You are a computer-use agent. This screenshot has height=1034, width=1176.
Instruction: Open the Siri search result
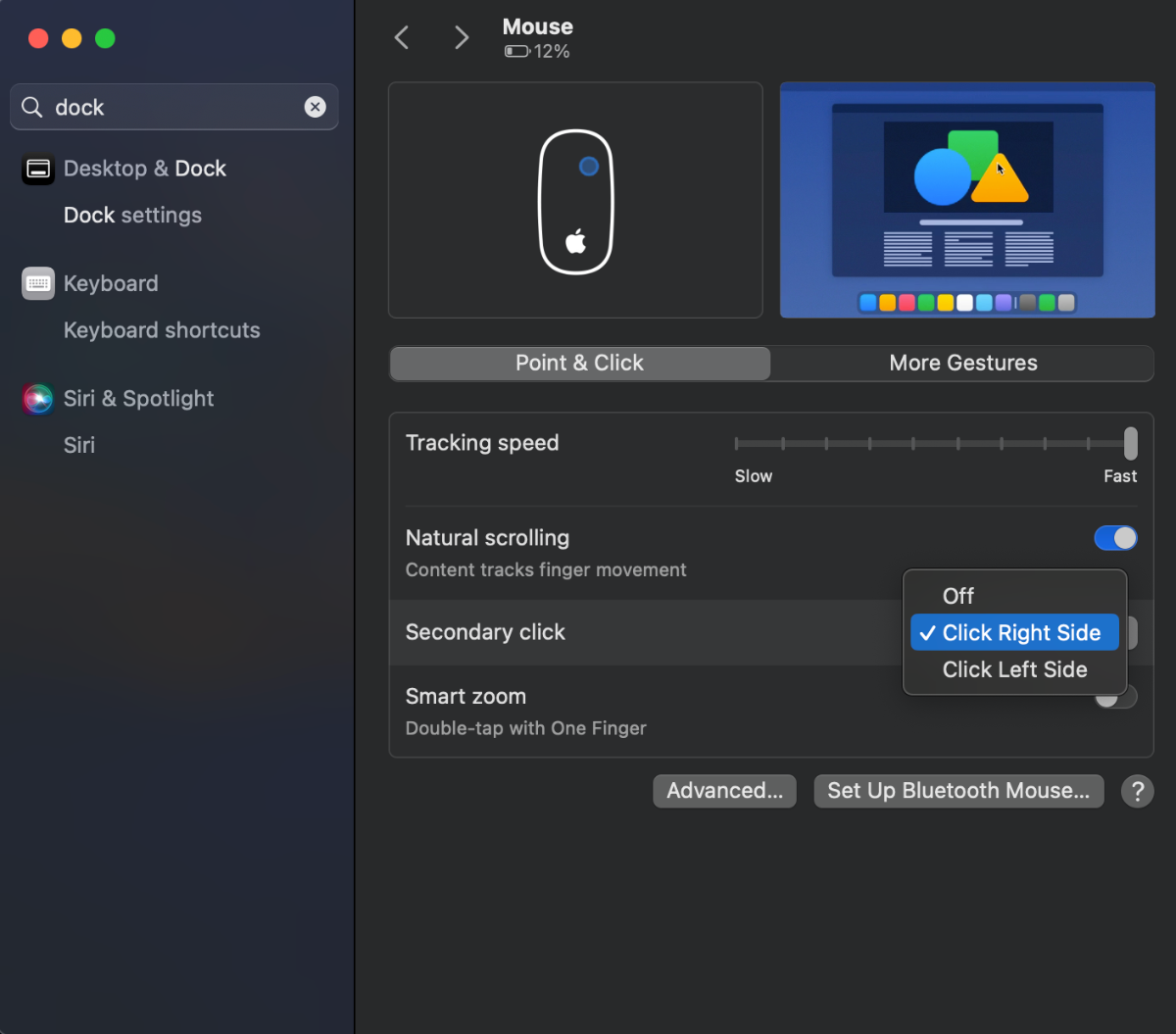[79, 445]
